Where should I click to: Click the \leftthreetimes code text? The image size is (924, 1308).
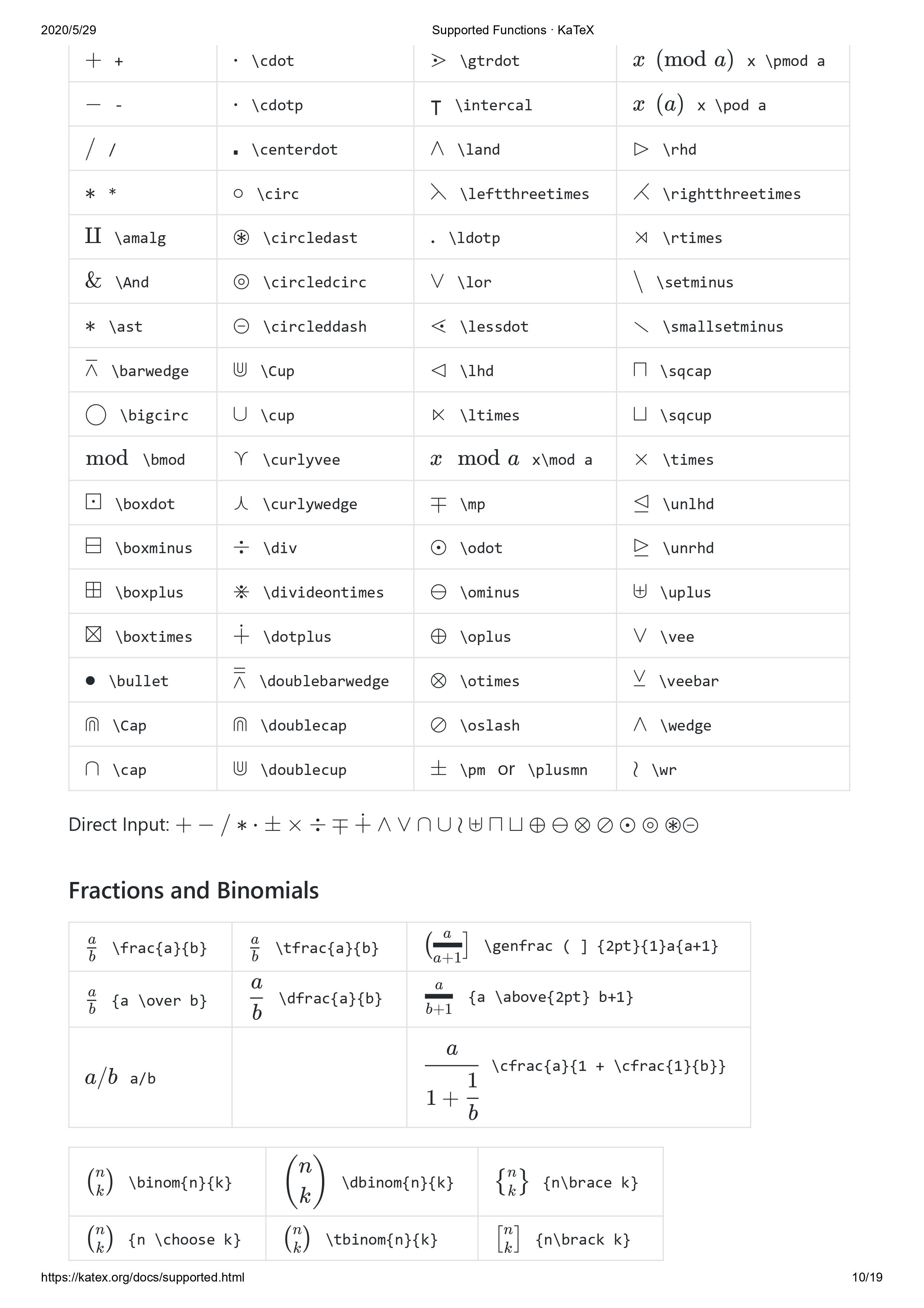click(x=524, y=194)
